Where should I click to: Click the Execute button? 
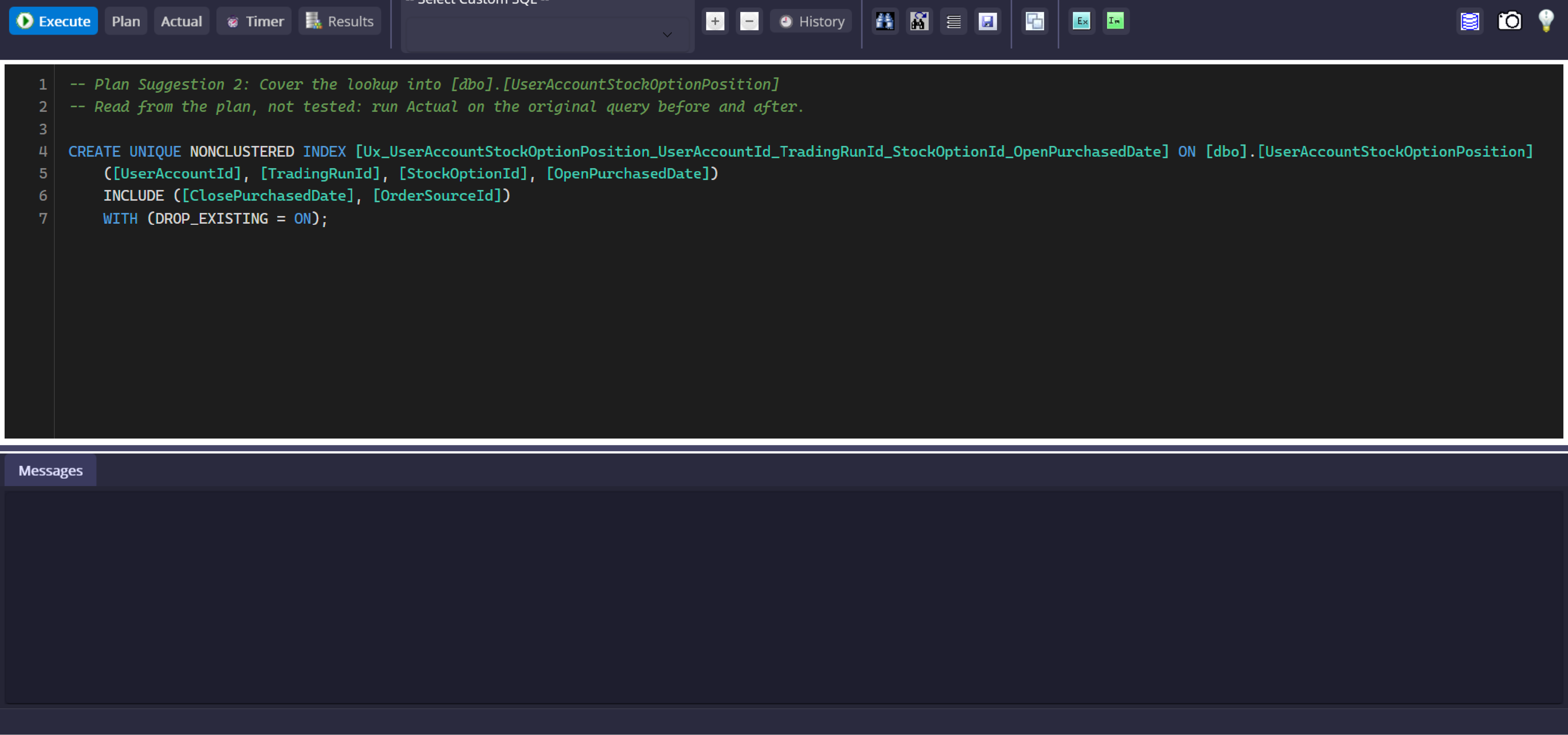54,21
